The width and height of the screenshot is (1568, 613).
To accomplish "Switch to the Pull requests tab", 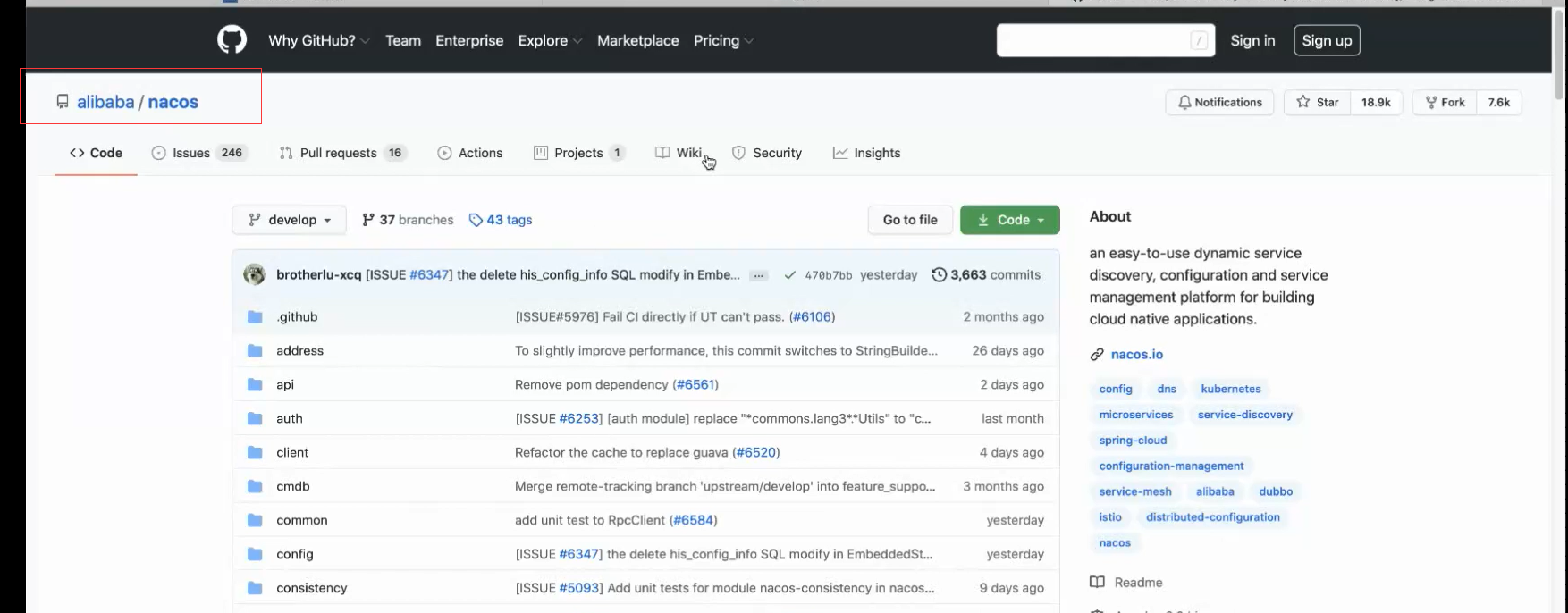I will [x=343, y=153].
